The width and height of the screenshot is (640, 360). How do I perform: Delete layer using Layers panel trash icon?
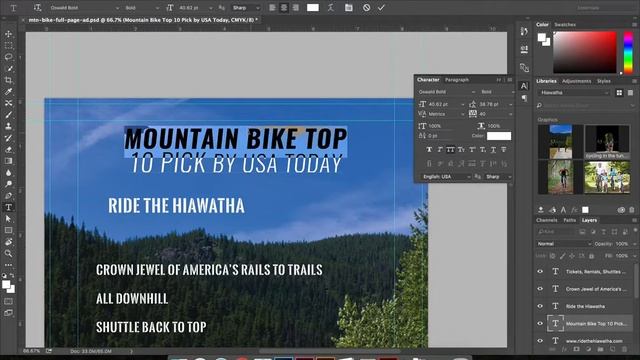click(x=624, y=350)
